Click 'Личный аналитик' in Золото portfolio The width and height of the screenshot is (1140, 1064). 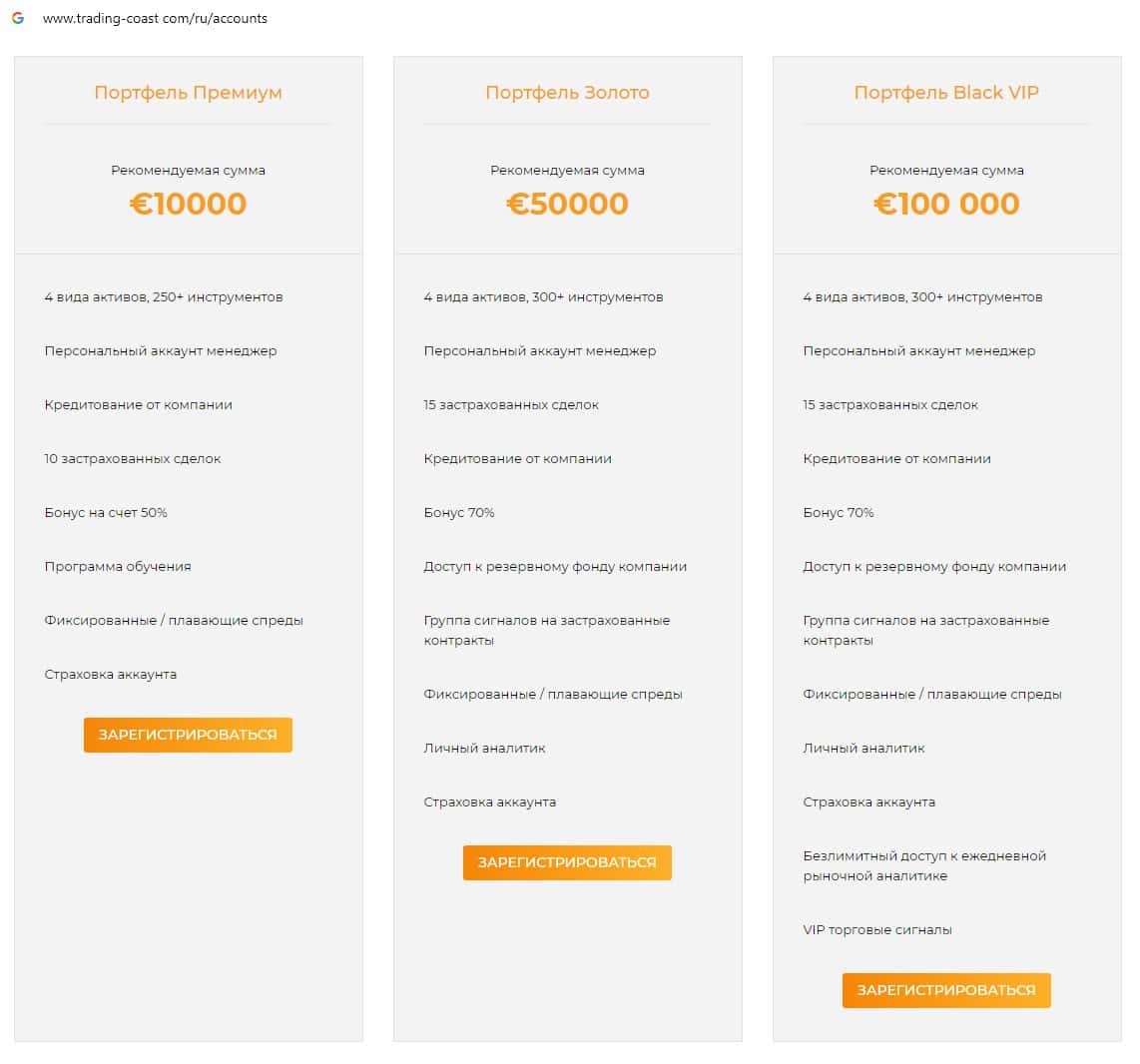point(484,749)
